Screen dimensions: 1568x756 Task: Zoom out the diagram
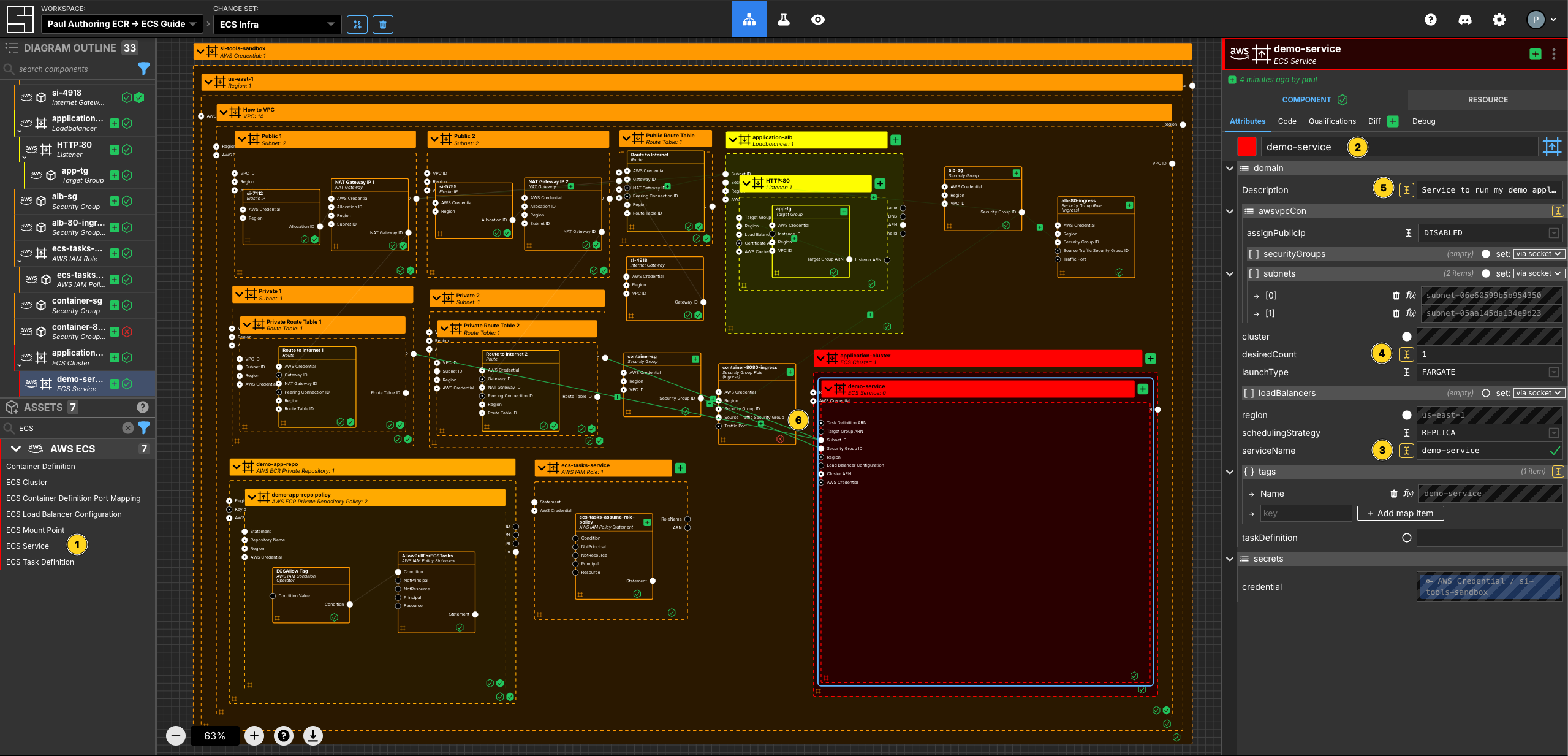coord(176,735)
